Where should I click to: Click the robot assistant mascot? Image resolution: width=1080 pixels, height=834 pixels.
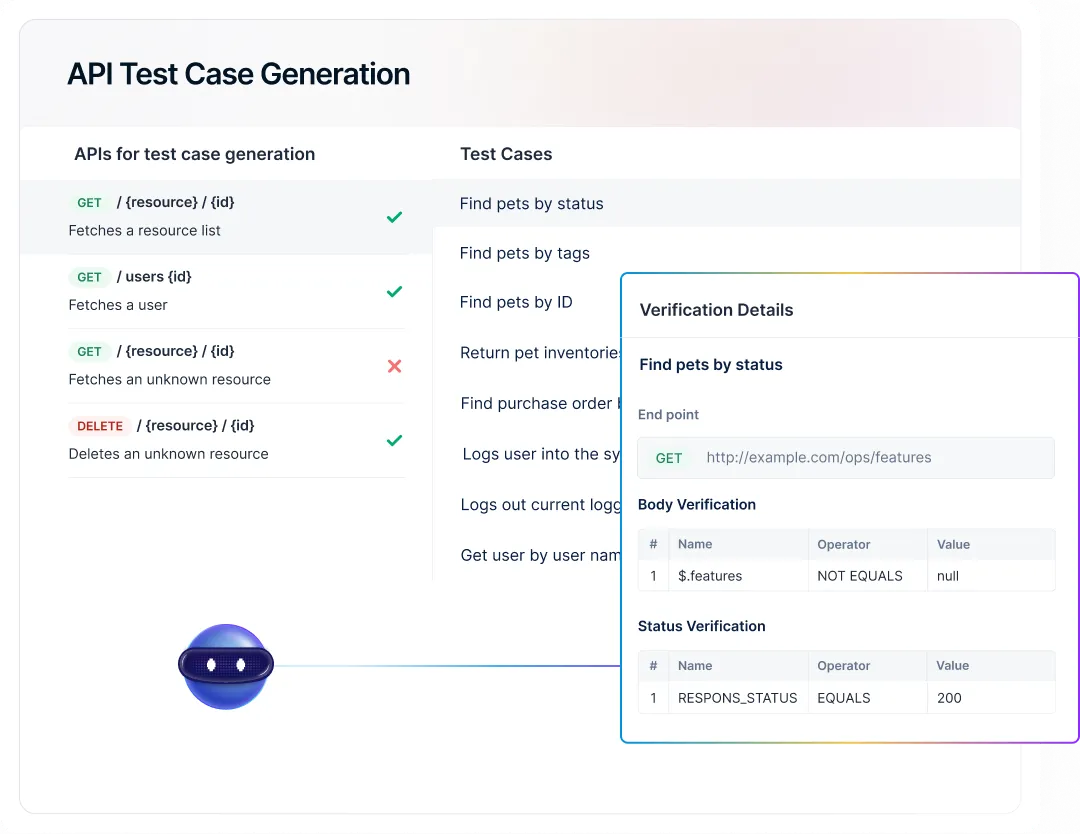[225, 666]
